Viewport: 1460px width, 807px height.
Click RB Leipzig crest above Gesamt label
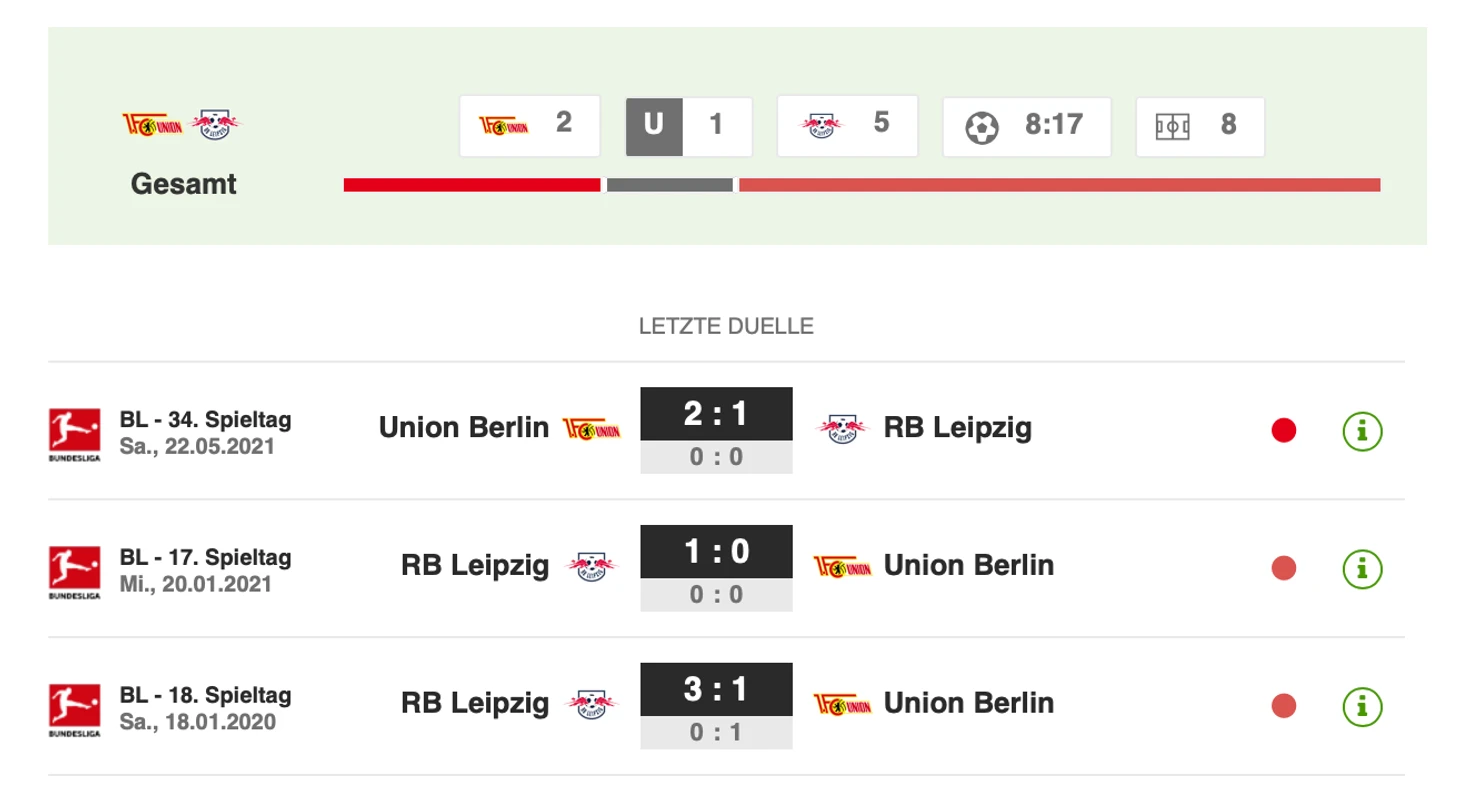(x=216, y=124)
